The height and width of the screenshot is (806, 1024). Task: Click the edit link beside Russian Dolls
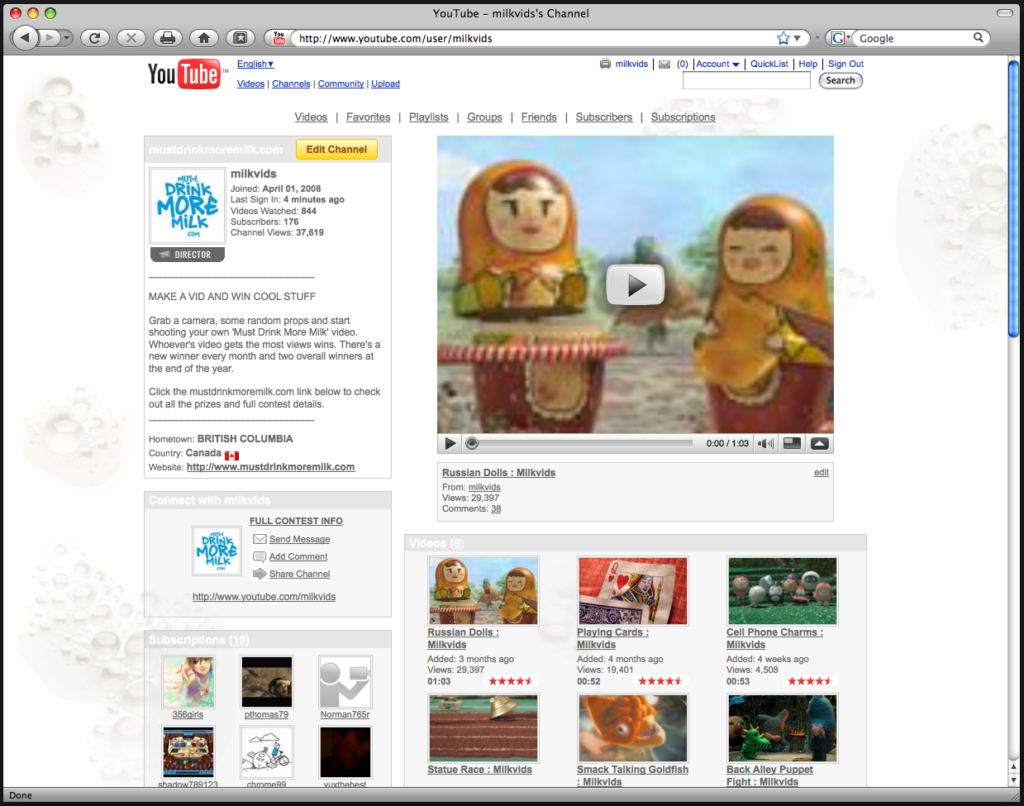click(822, 472)
